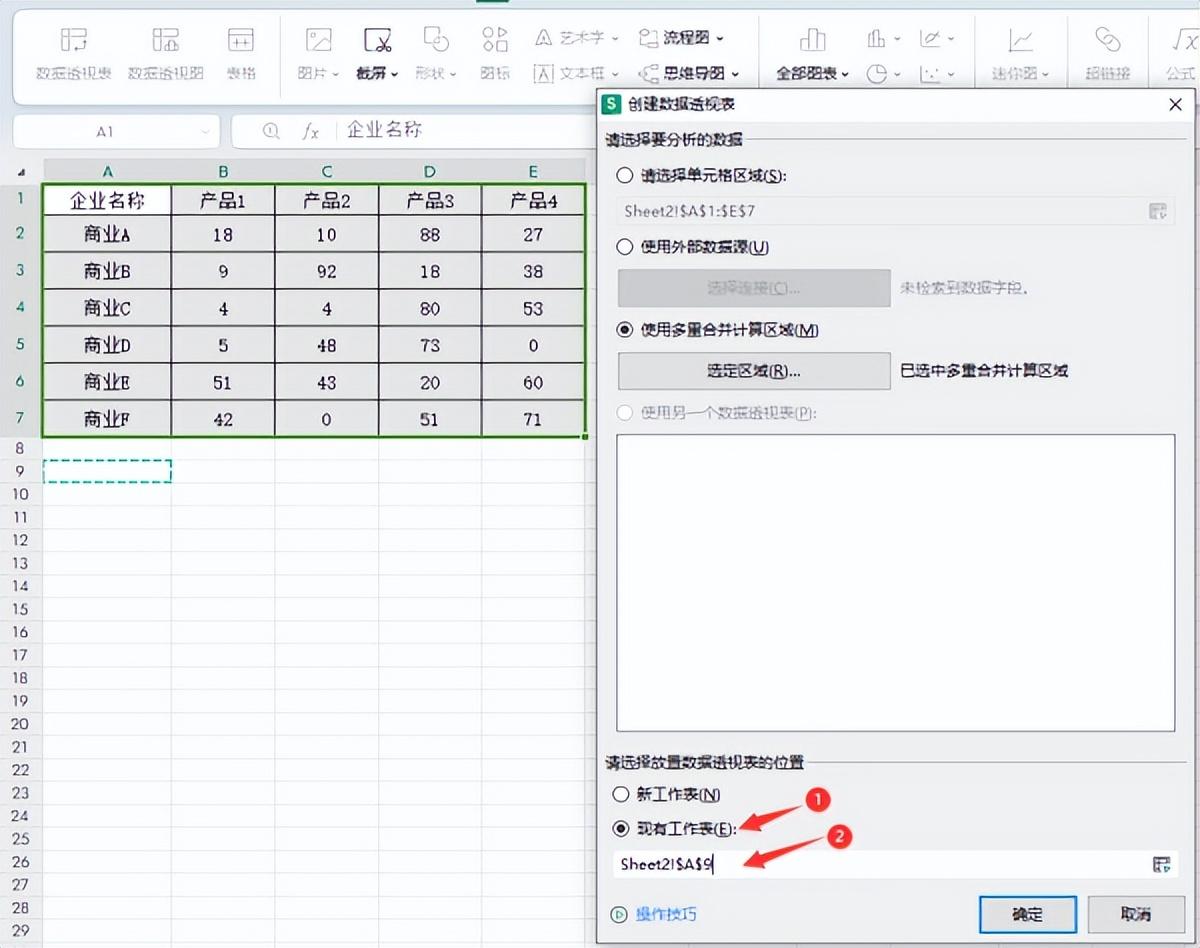Select the 使用外部数据源 radio option
Image resolution: width=1200 pixels, height=948 pixels.
625,247
